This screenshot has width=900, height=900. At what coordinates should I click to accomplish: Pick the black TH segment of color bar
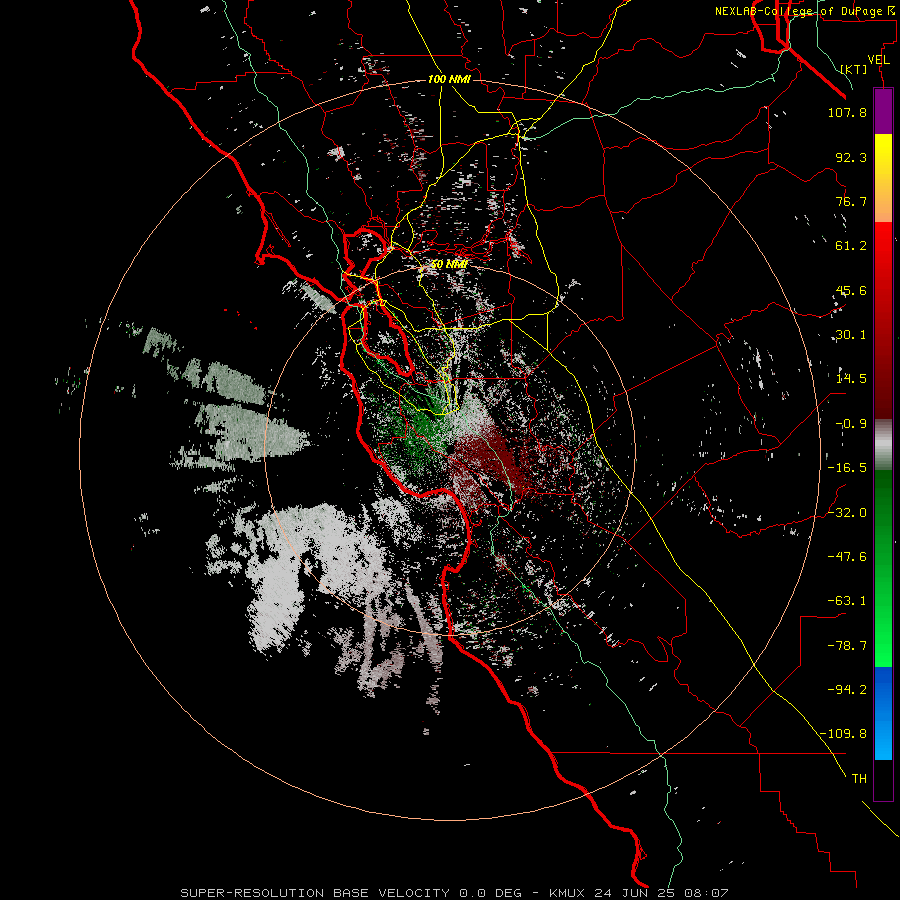click(x=883, y=779)
